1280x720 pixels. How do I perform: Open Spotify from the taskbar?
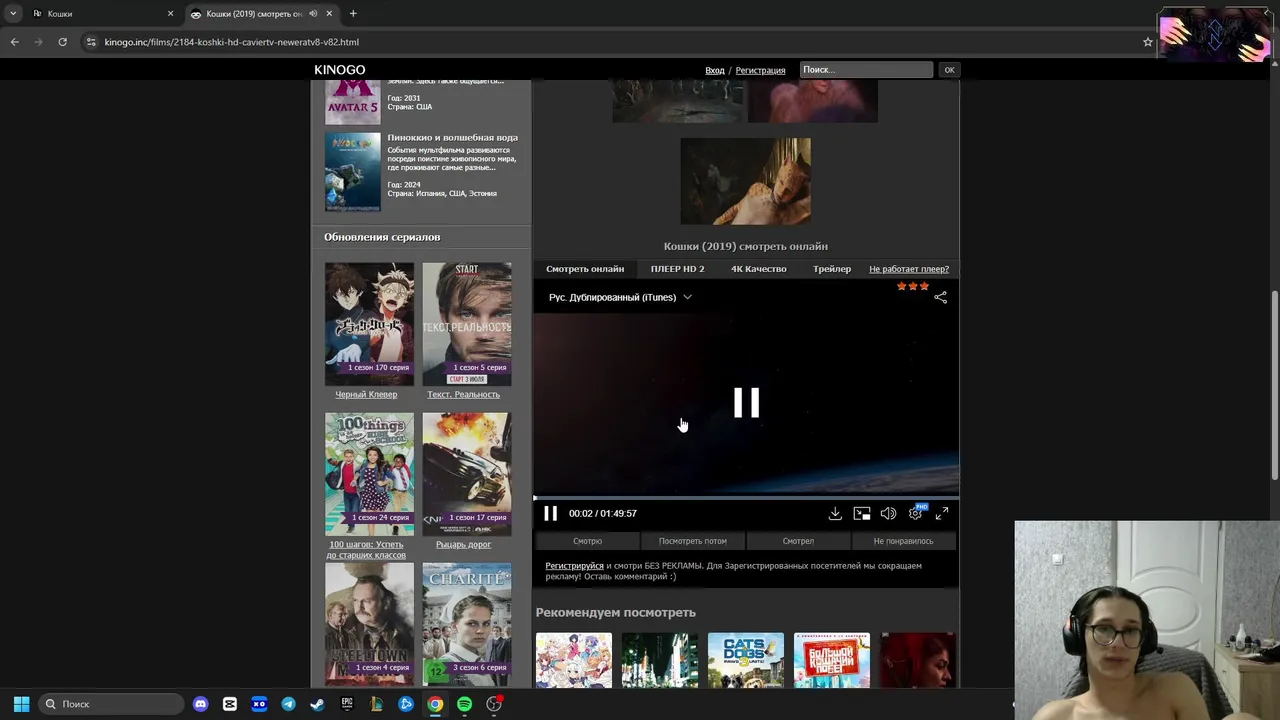pyautogui.click(x=464, y=704)
